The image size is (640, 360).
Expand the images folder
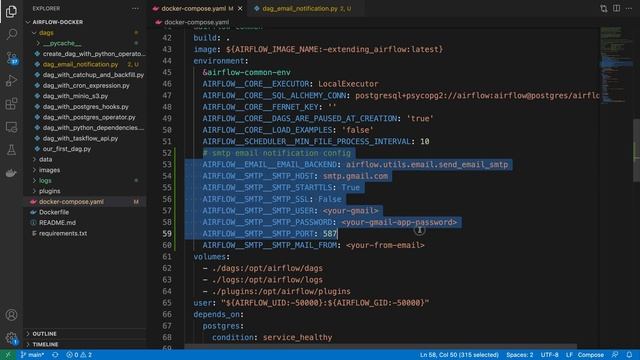coord(49,170)
